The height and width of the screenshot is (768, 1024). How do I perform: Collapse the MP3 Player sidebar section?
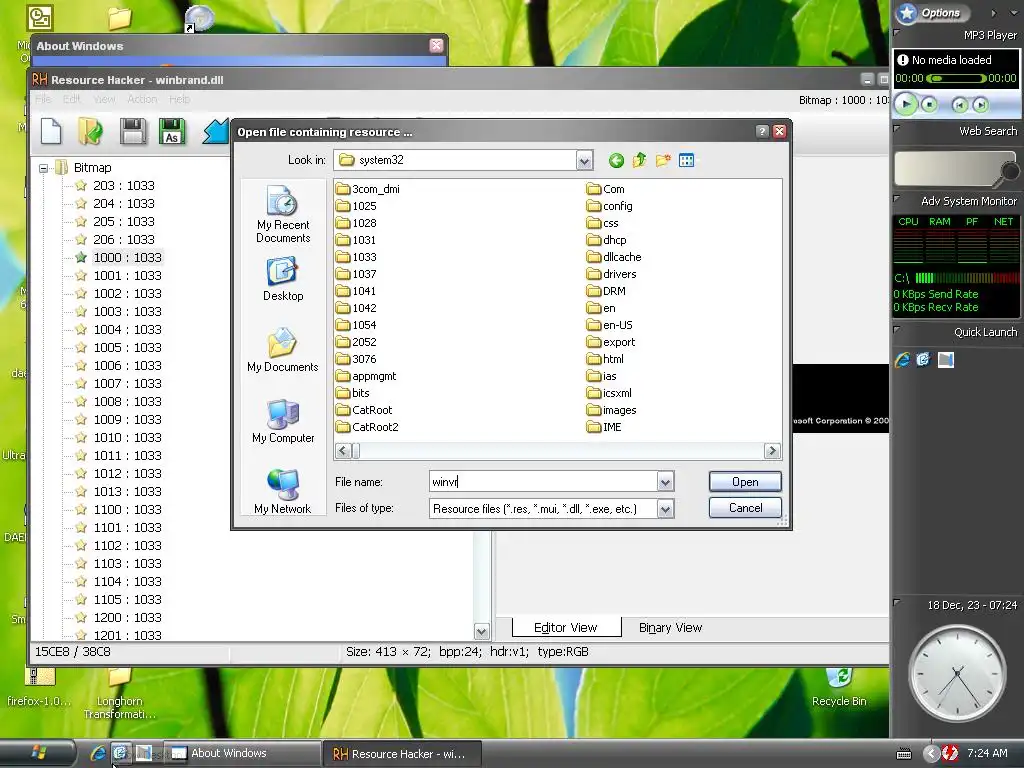pyautogui.click(x=897, y=33)
